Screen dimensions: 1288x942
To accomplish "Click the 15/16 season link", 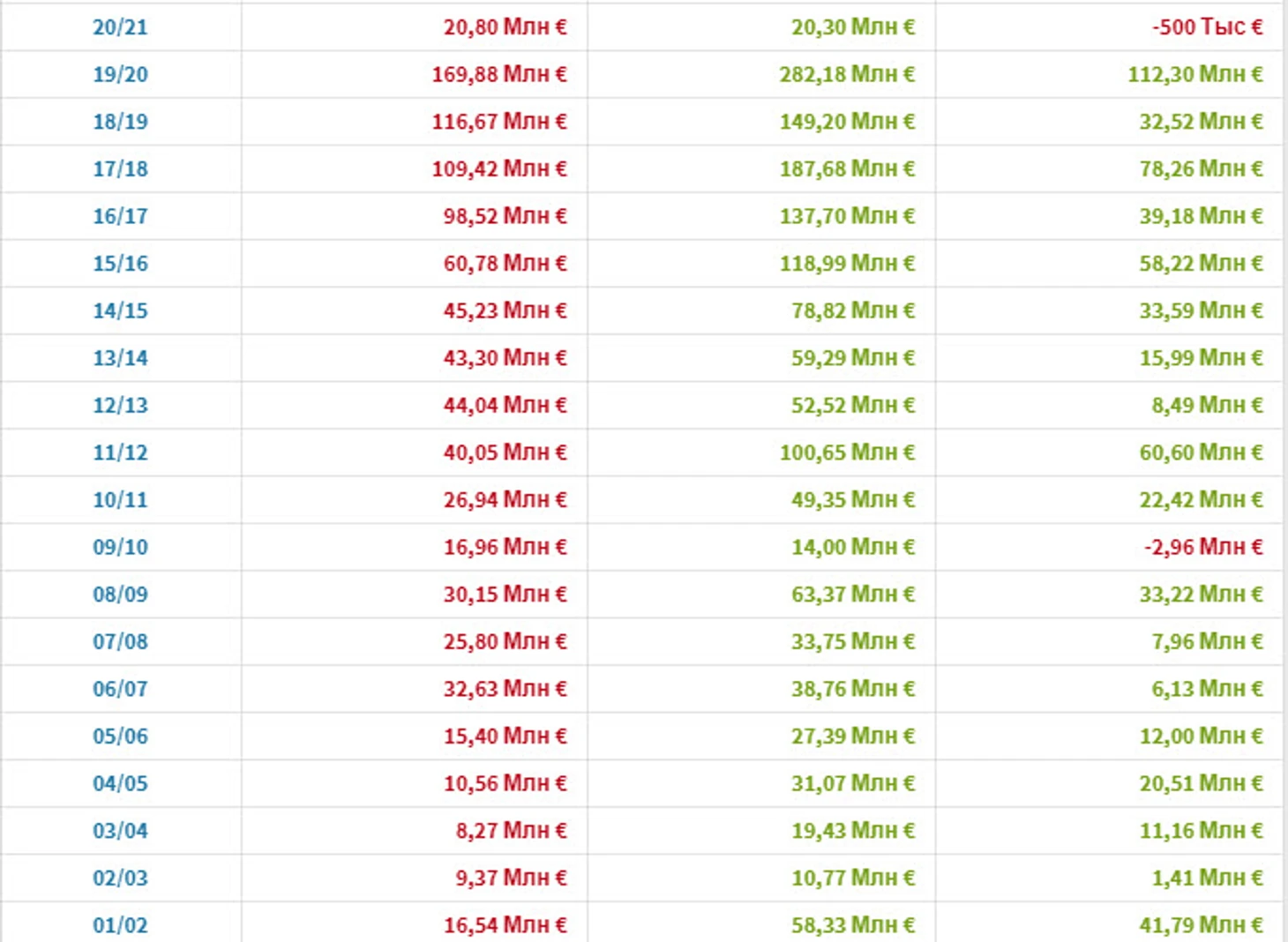I will pos(120,264).
